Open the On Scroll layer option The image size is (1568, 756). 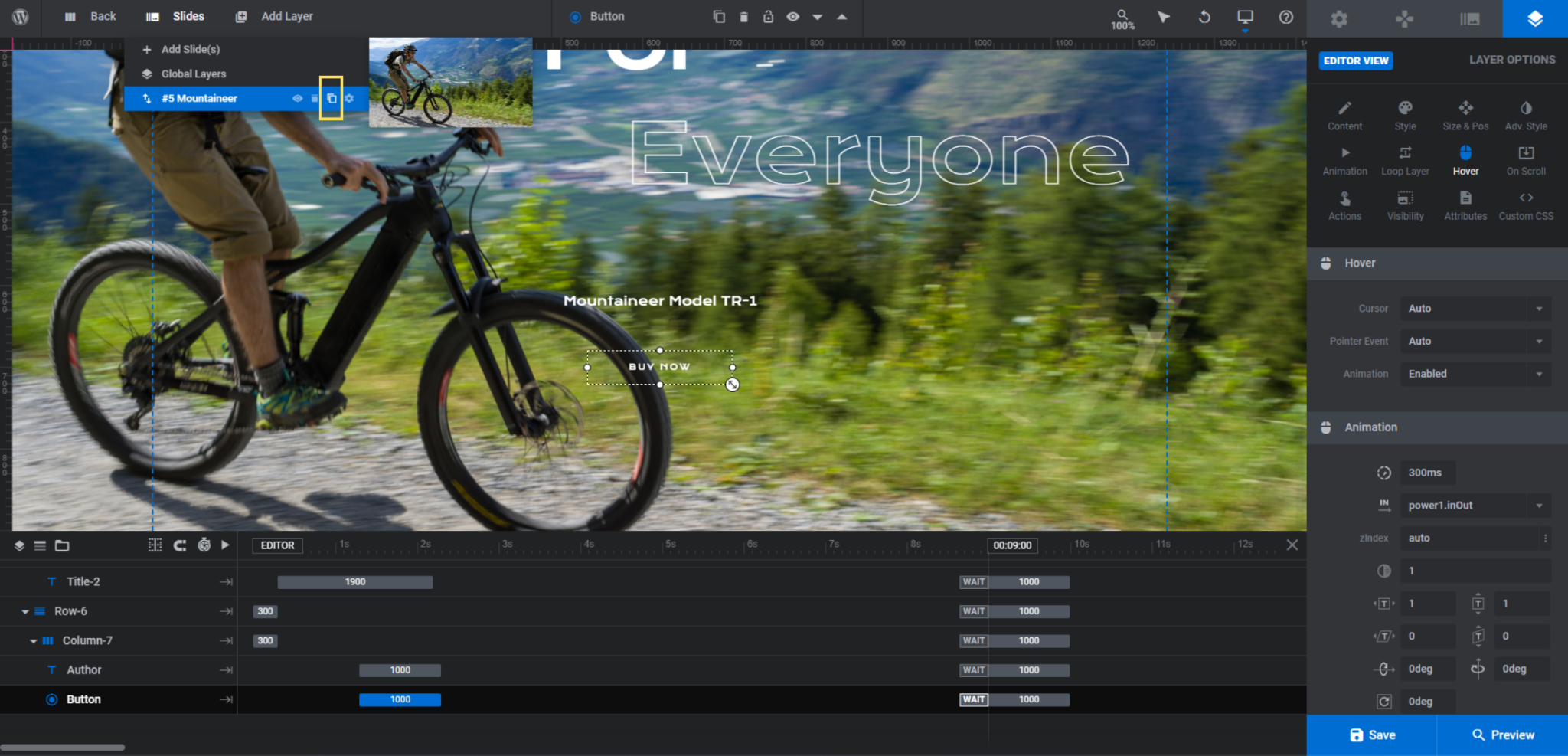1526,161
